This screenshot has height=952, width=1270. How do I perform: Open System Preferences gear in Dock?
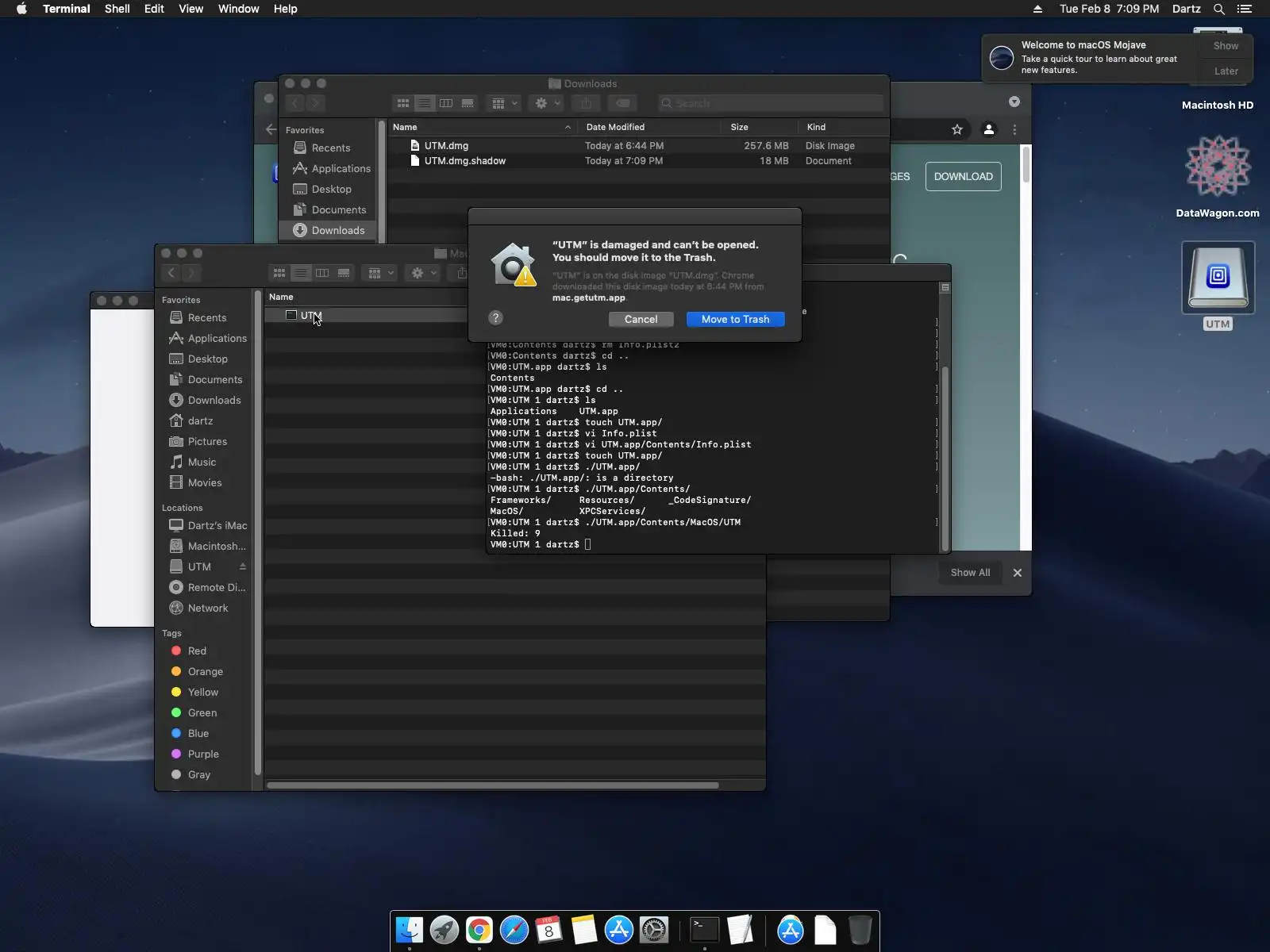pyautogui.click(x=654, y=930)
